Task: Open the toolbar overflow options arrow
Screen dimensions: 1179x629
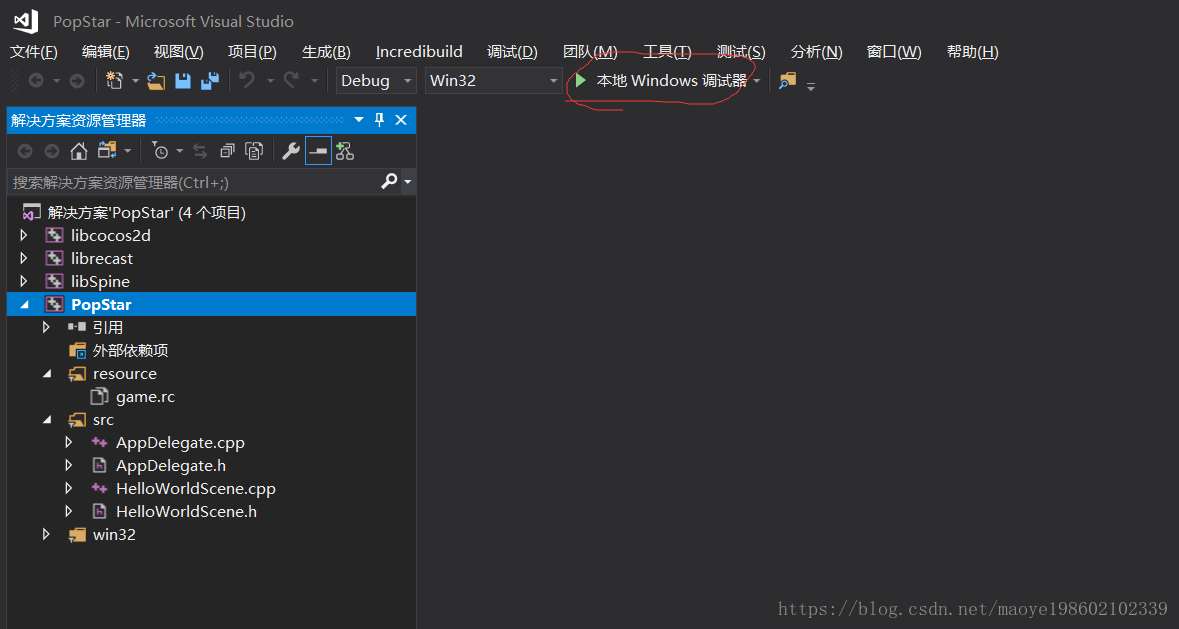Action: pos(811,86)
